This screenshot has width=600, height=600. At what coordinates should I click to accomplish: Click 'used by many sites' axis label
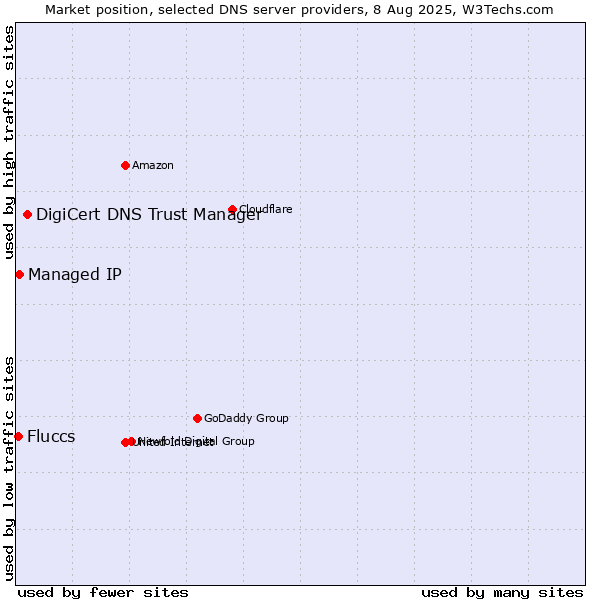tap(502, 593)
